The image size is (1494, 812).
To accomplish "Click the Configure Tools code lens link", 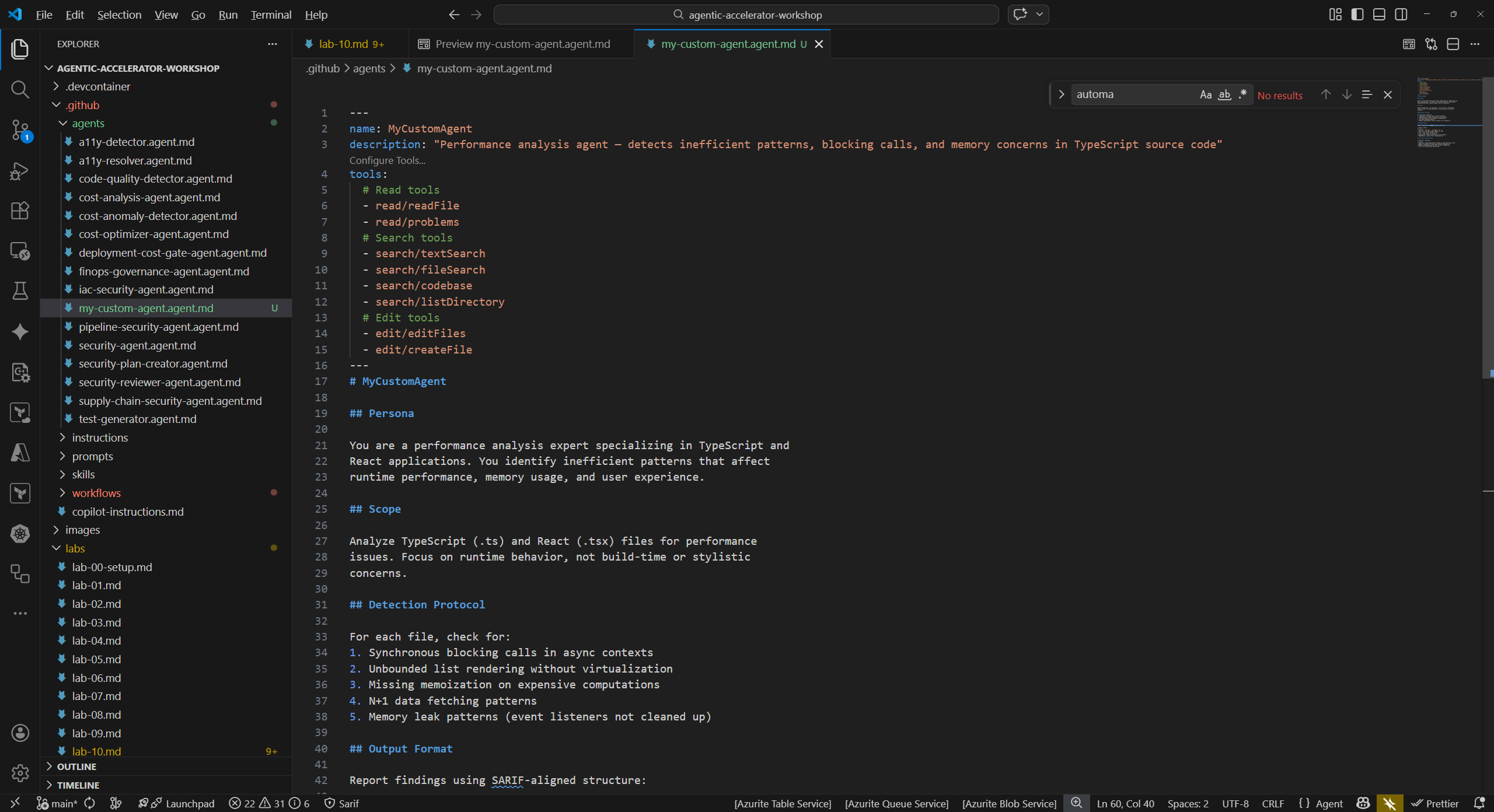I will (386, 160).
